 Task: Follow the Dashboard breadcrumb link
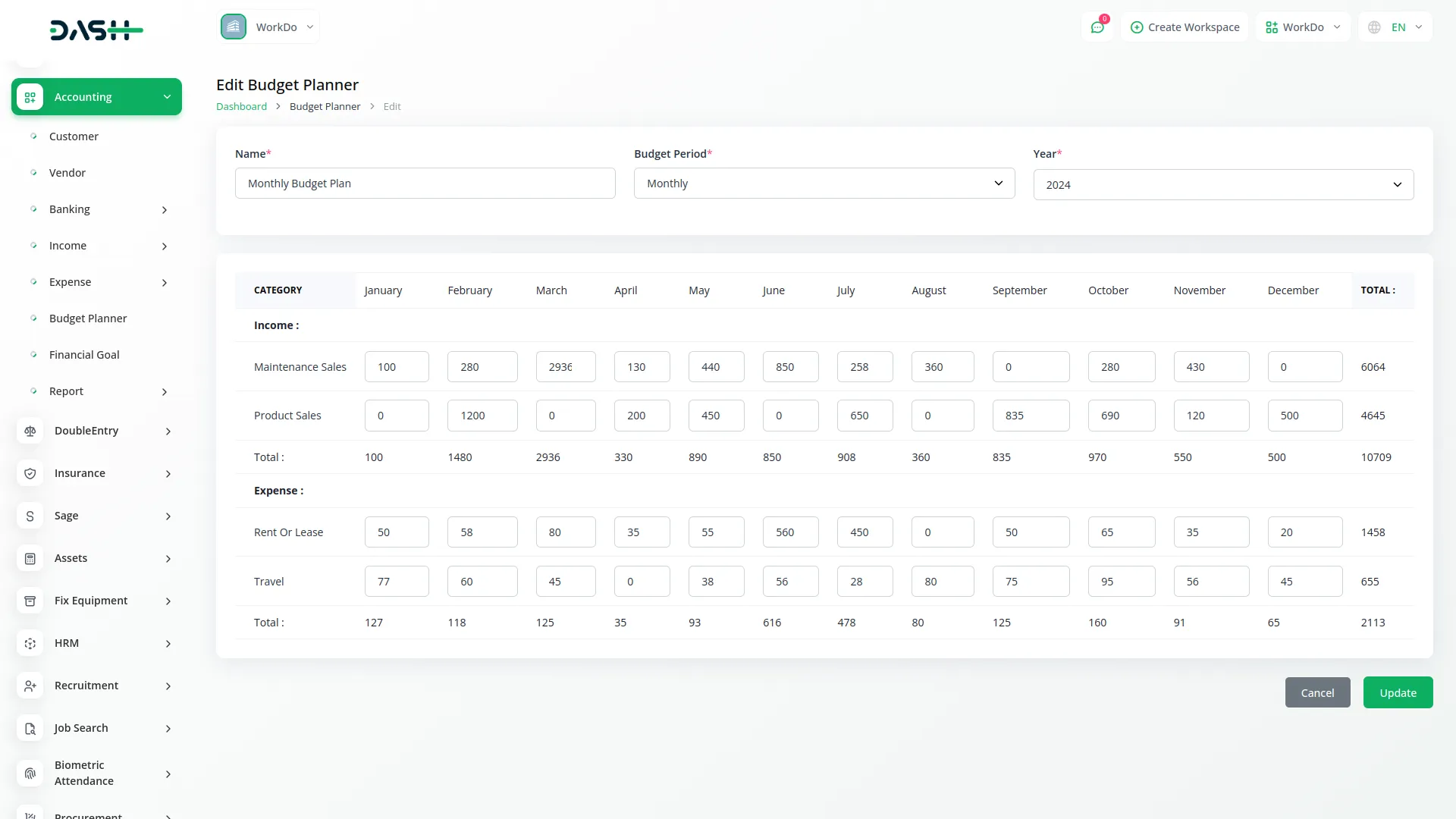(x=241, y=106)
